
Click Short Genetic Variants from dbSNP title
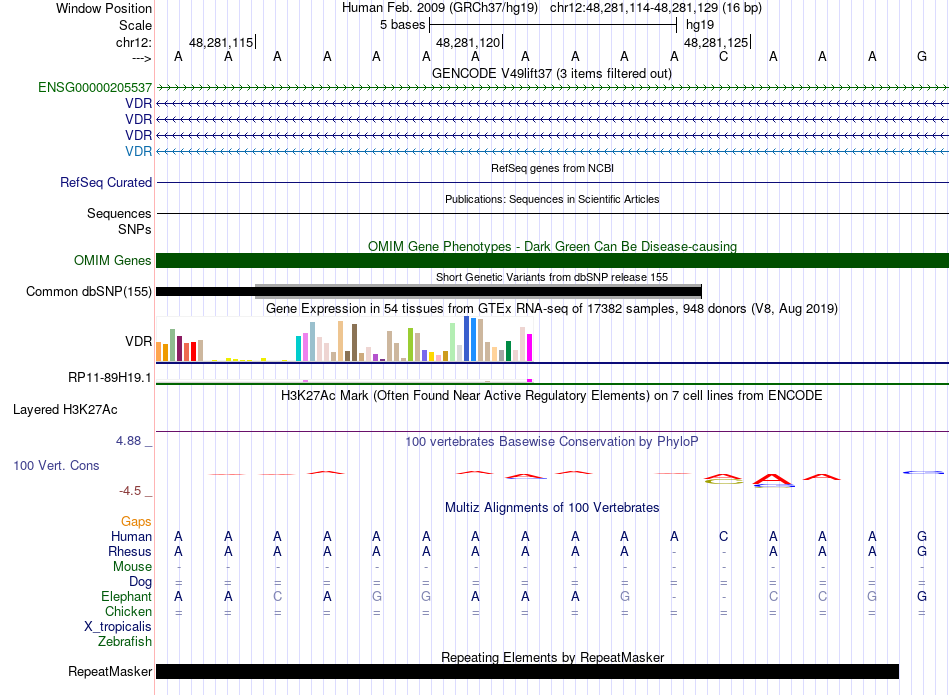[x=552, y=277]
